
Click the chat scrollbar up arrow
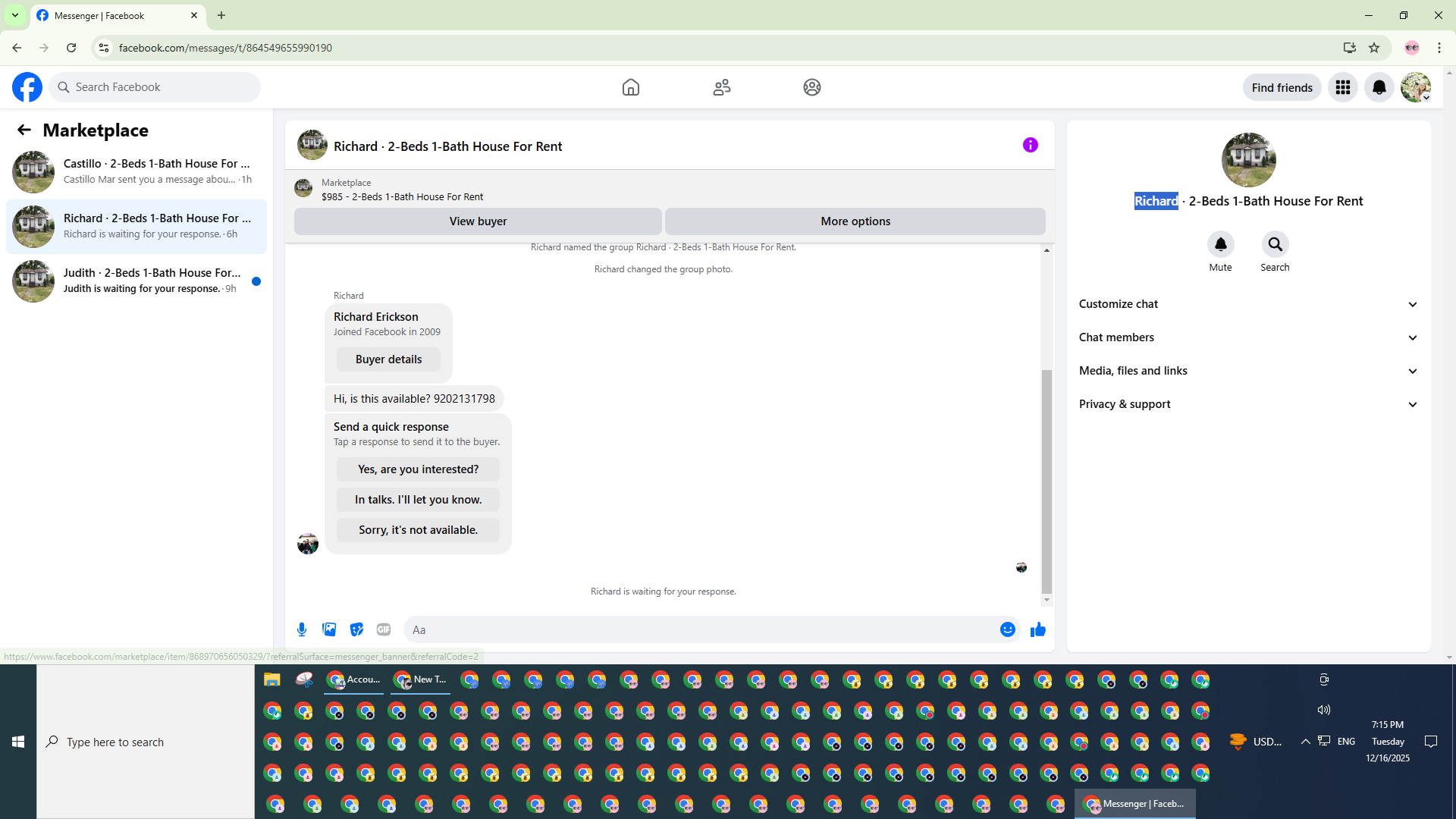(x=1046, y=250)
